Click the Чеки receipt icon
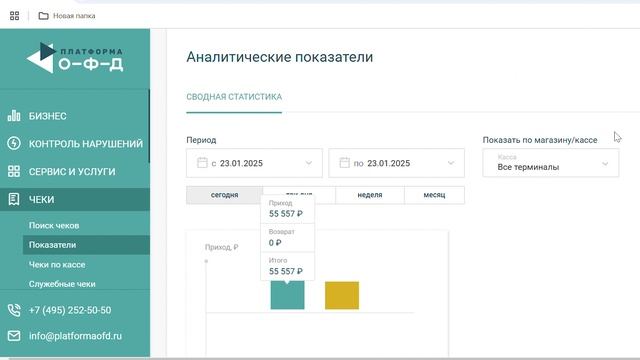Screen dimensions: 640x360 click(x=14, y=199)
